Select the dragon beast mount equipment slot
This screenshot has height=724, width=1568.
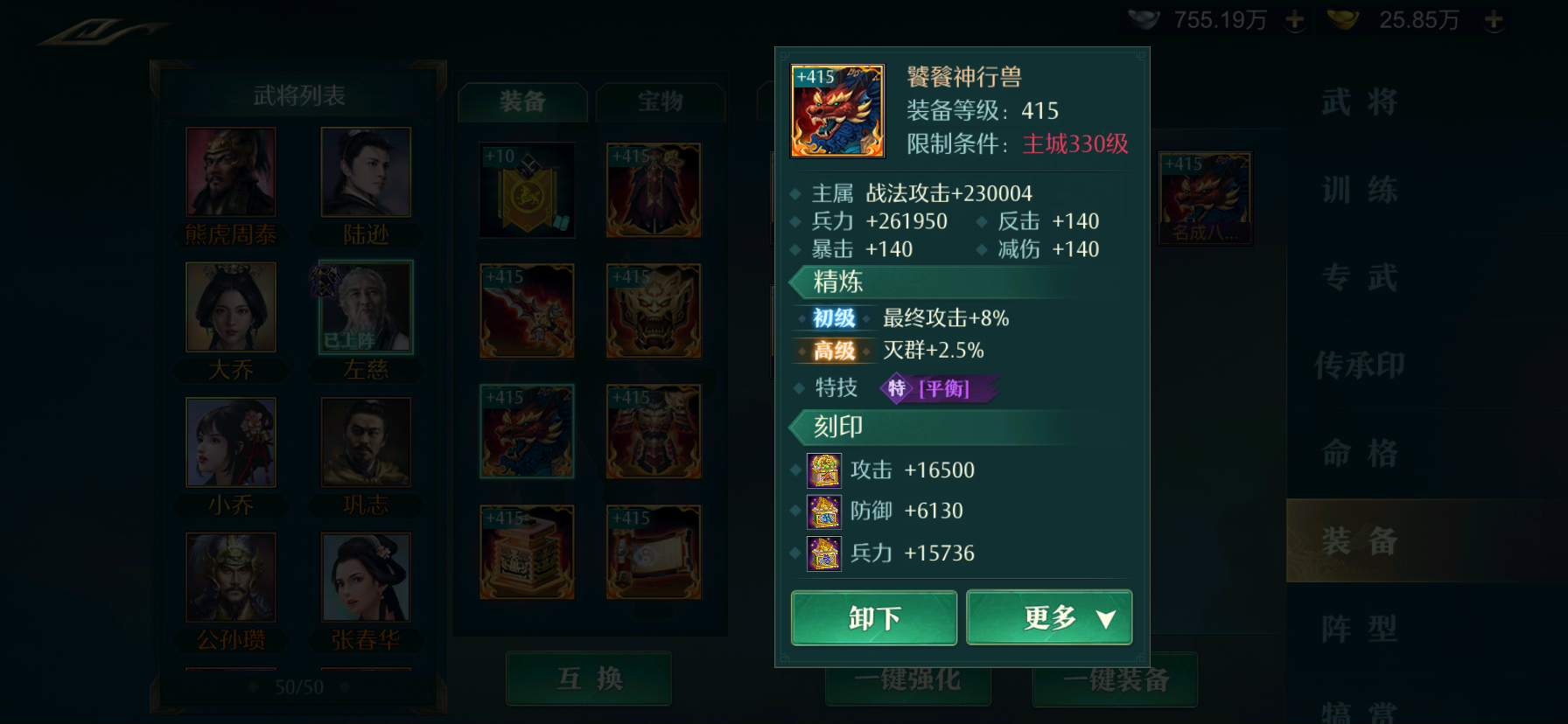click(x=527, y=431)
